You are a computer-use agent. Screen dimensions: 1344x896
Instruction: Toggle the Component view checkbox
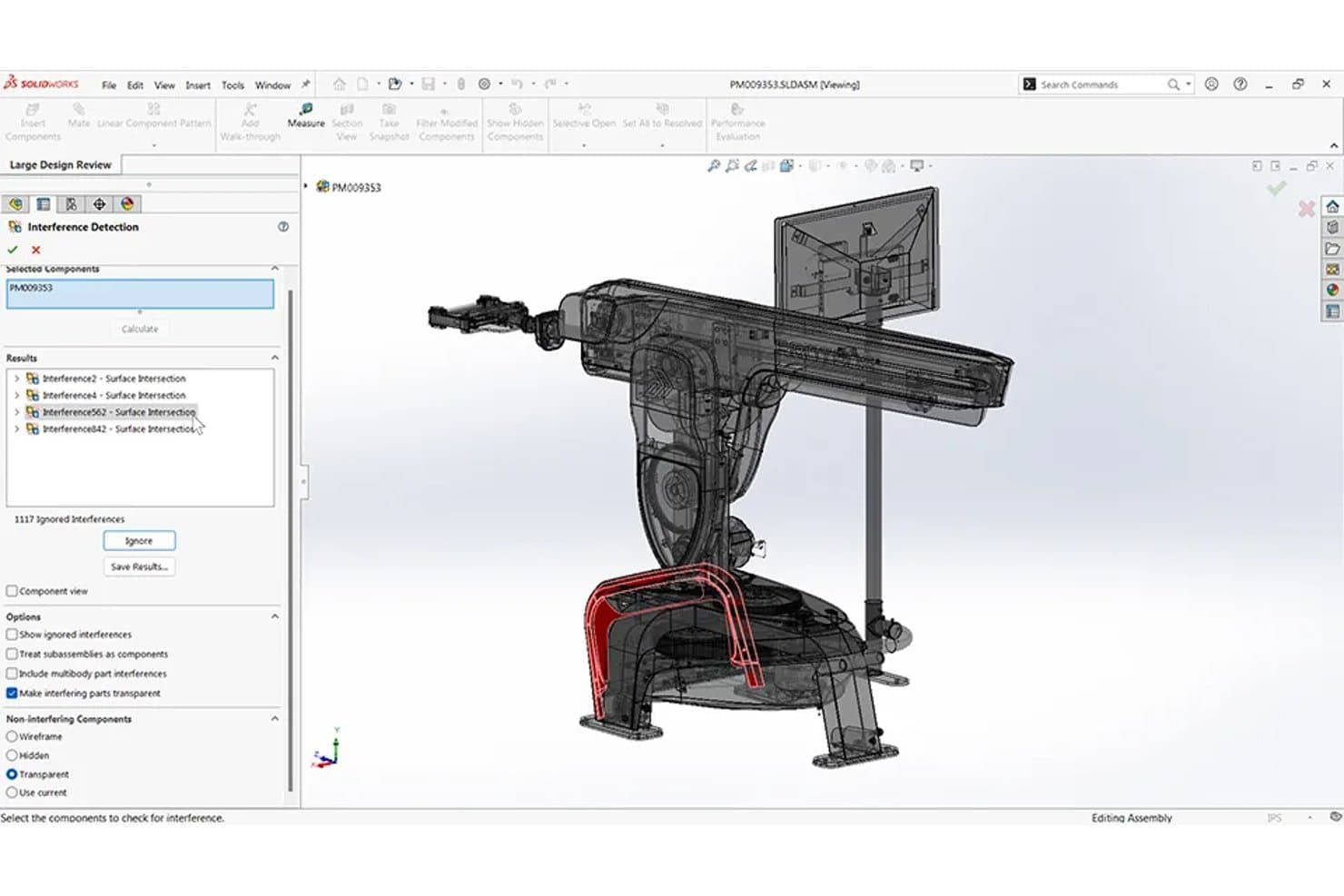pos(12,591)
